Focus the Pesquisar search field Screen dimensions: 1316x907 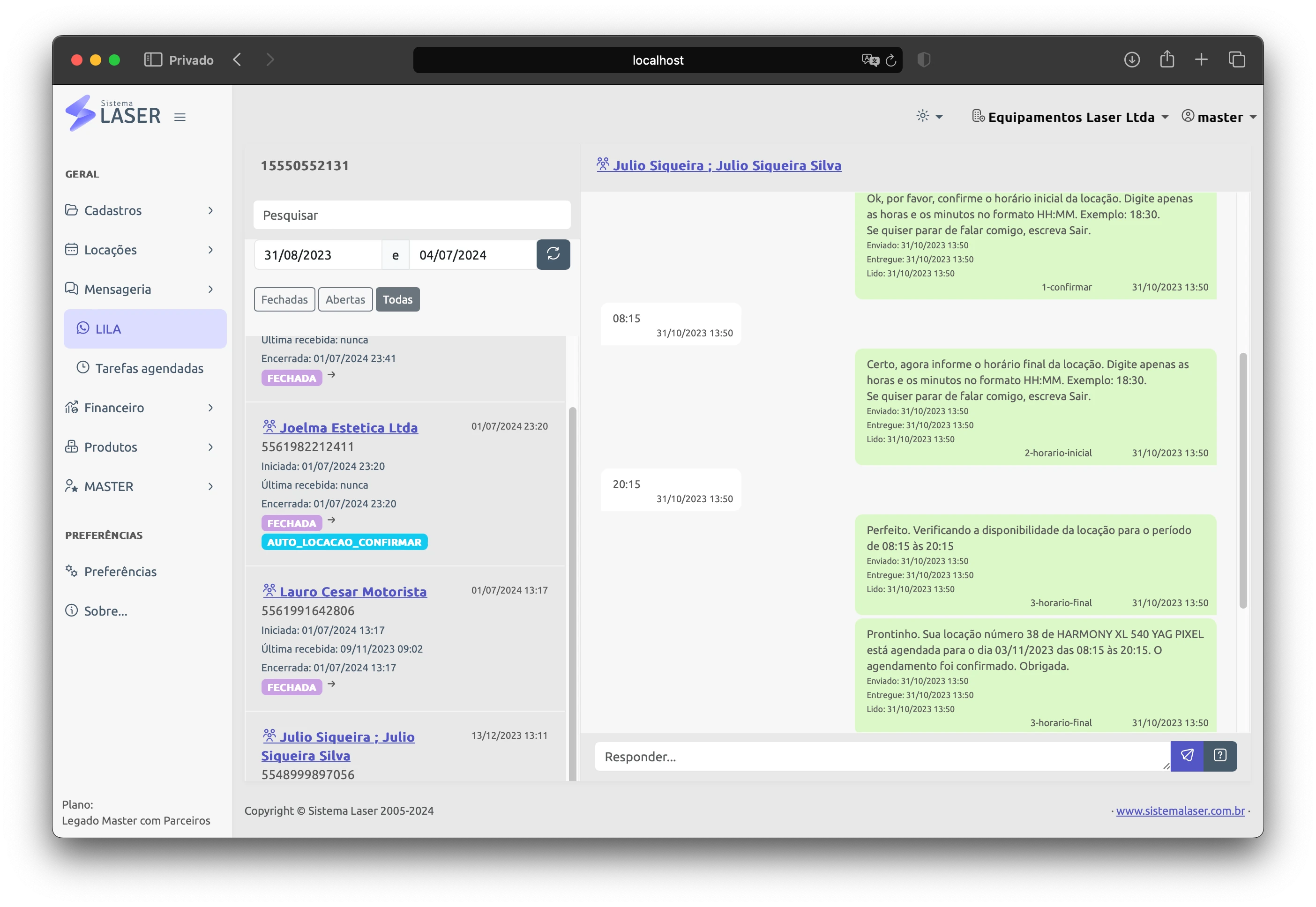[x=411, y=215]
